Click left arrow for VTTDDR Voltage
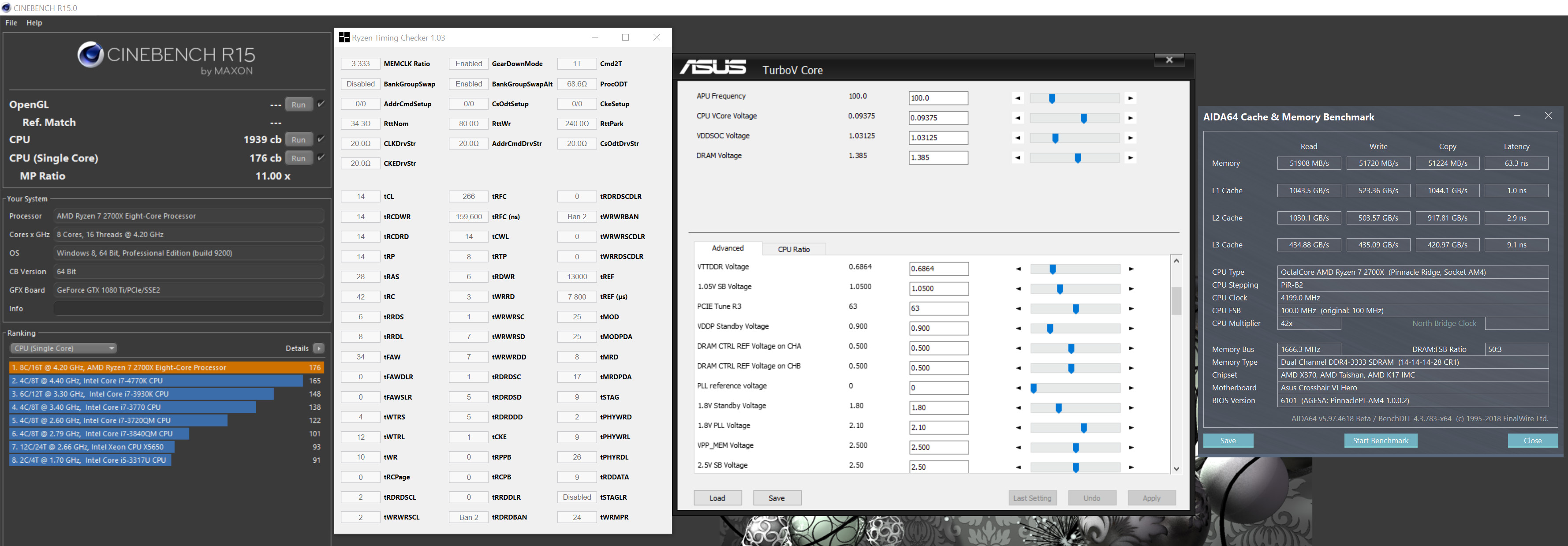Image resolution: width=1568 pixels, height=546 pixels. [1018, 269]
